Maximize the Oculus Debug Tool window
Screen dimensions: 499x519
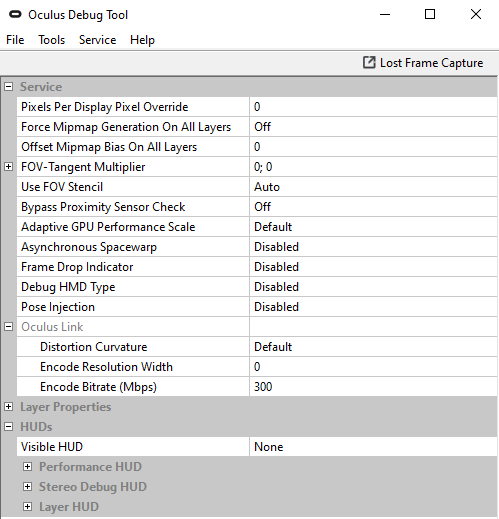tap(430, 14)
